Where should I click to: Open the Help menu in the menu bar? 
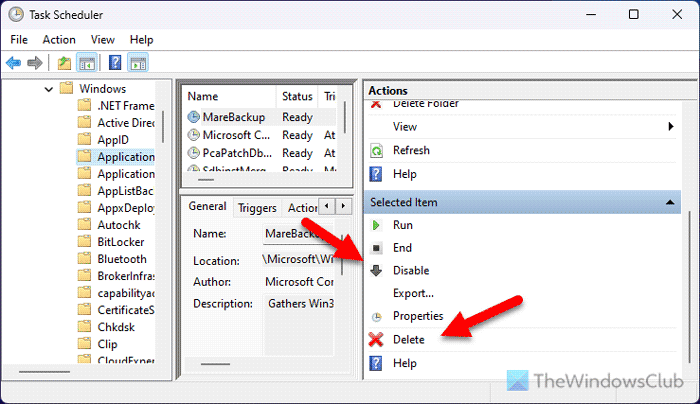click(x=142, y=40)
